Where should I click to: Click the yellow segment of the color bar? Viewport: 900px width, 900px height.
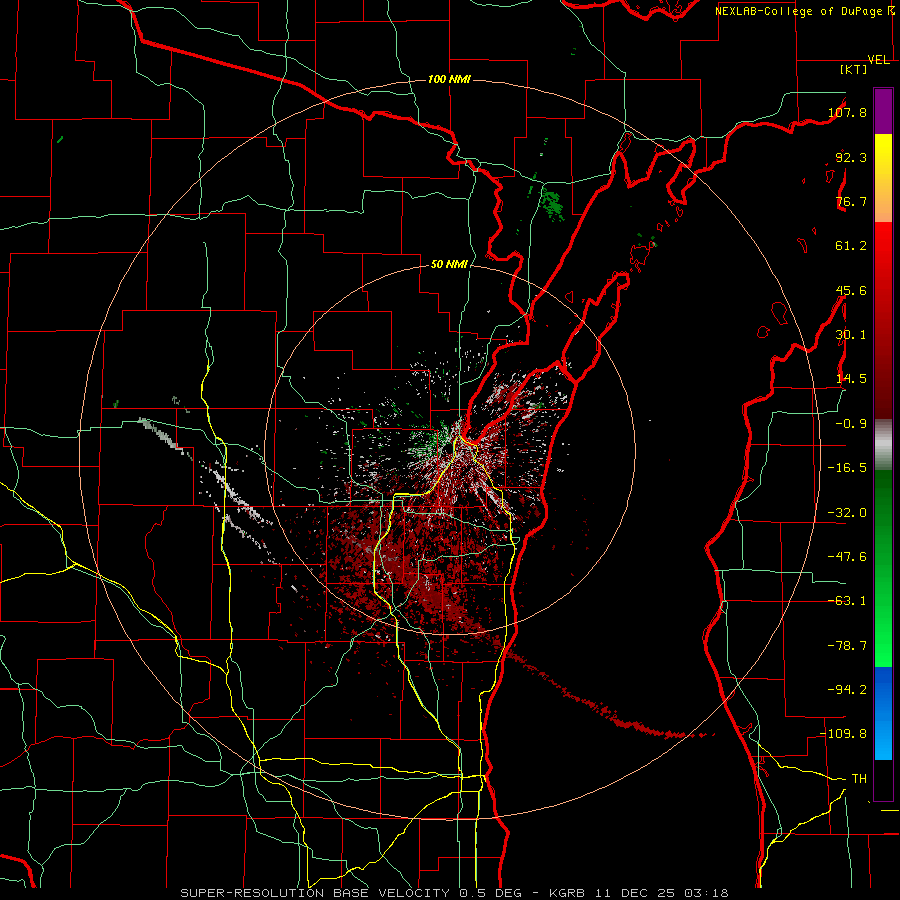pos(883,178)
